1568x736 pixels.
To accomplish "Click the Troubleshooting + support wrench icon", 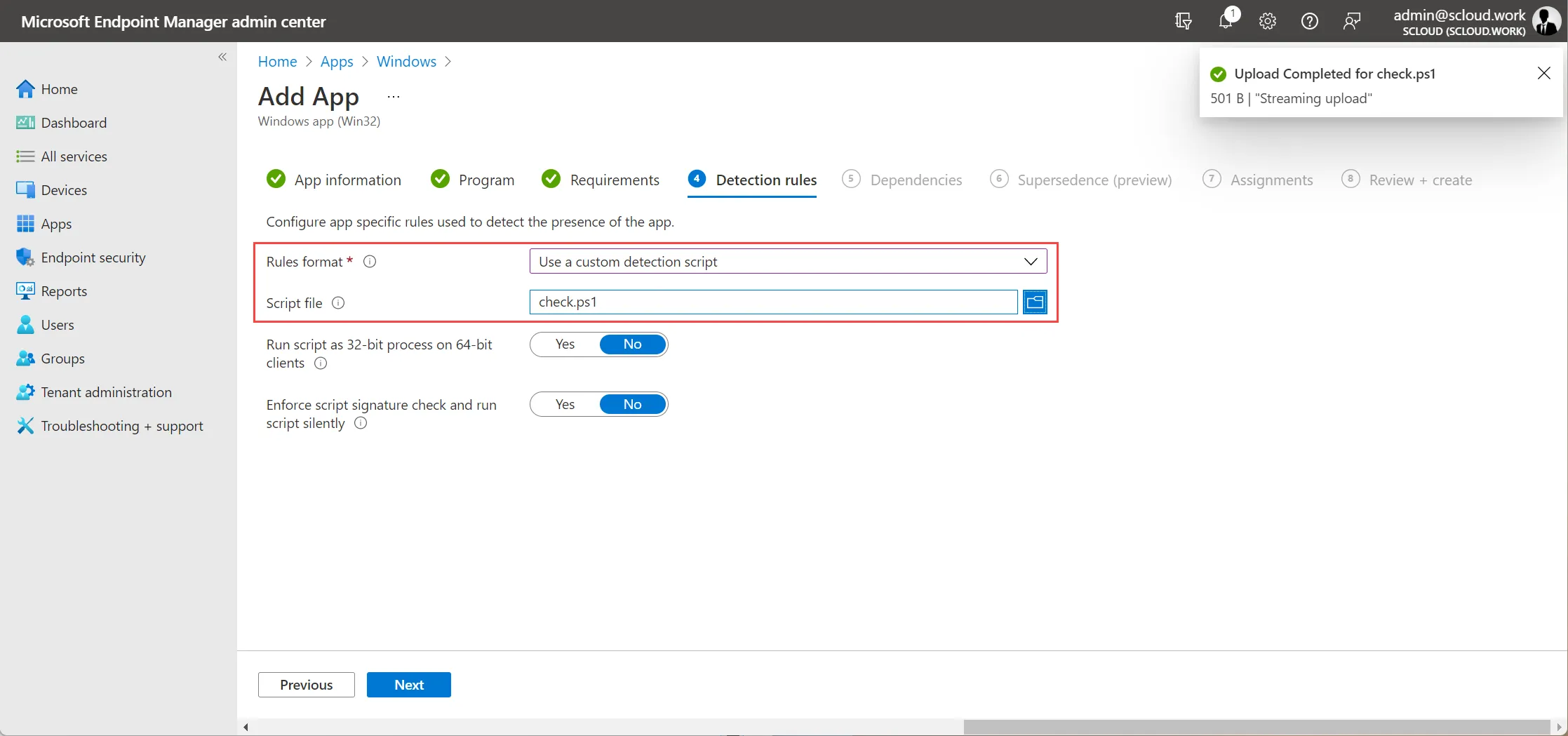I will click(25, 426).
